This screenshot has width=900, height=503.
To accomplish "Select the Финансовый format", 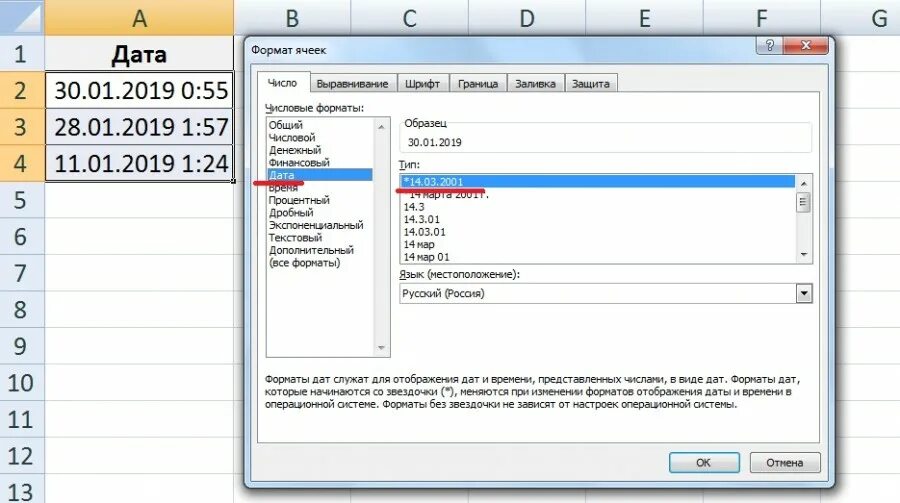I will tap(298, 162).
